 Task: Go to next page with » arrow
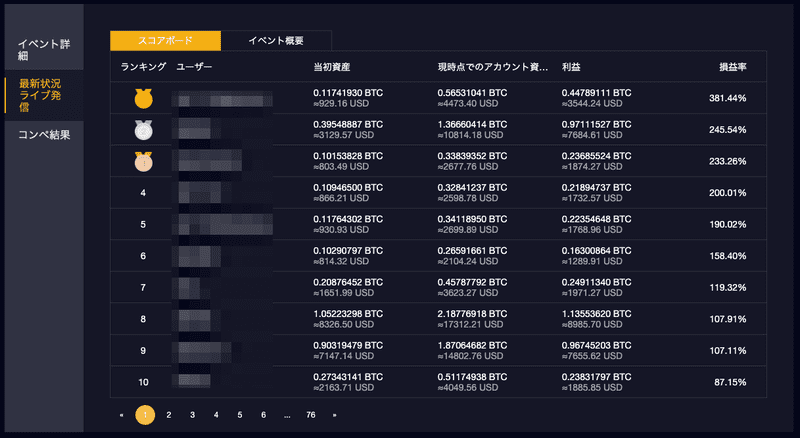click(334, 415)
